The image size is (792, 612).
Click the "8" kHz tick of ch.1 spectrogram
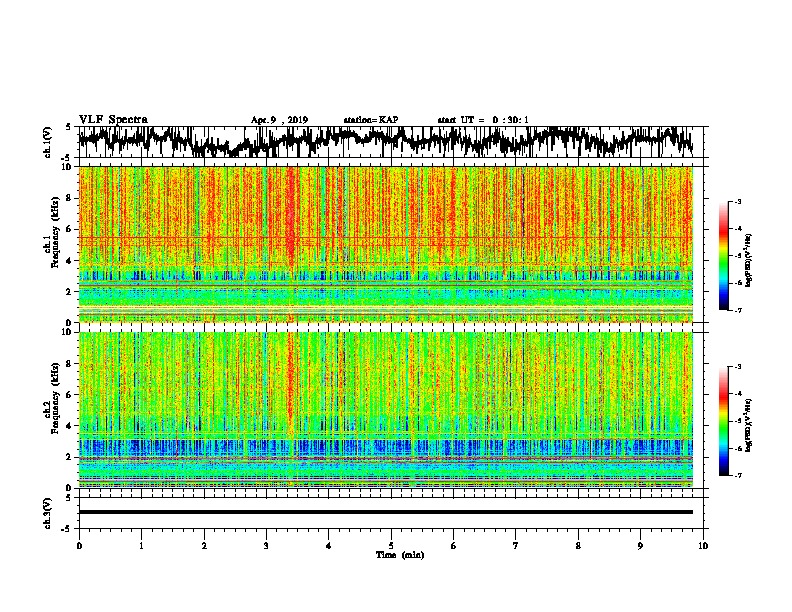click(70, 198)
